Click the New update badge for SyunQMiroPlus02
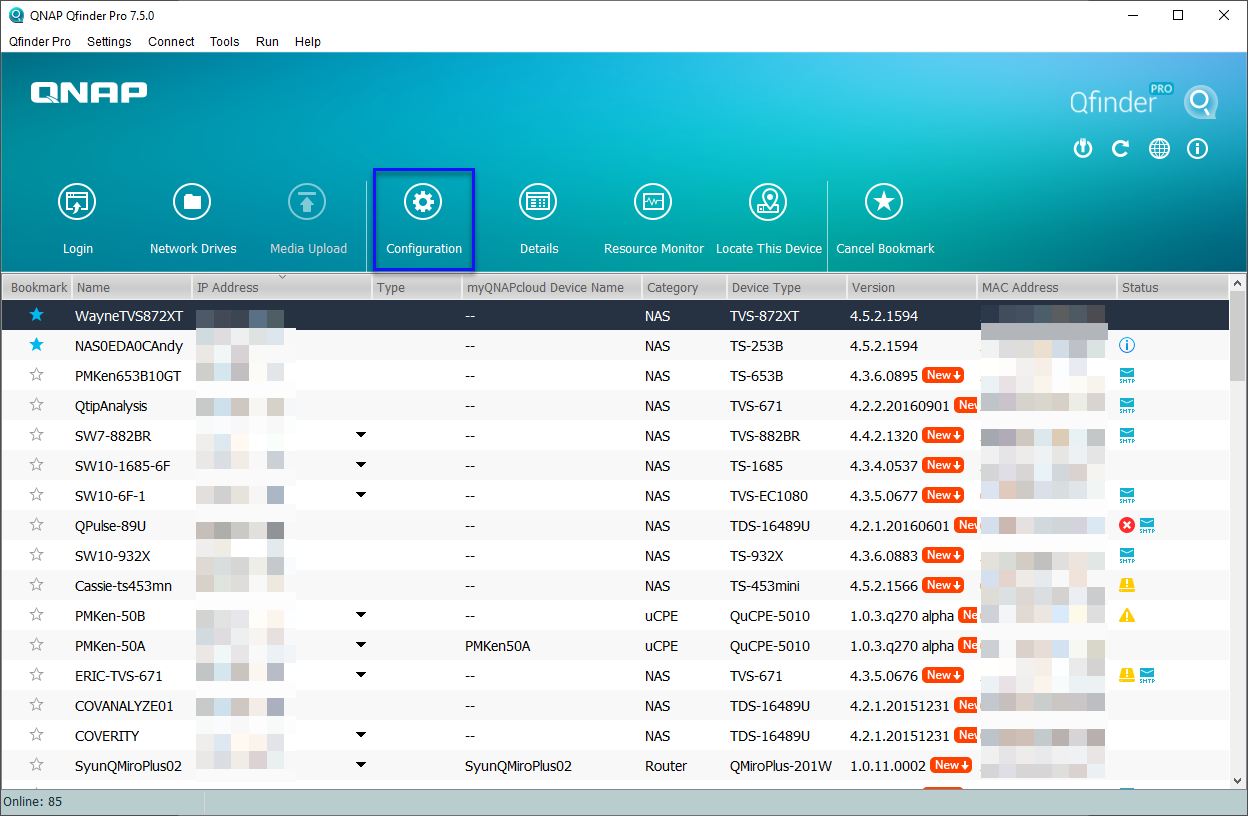This screenshot has height=816, width=1248. click(950, 765)
